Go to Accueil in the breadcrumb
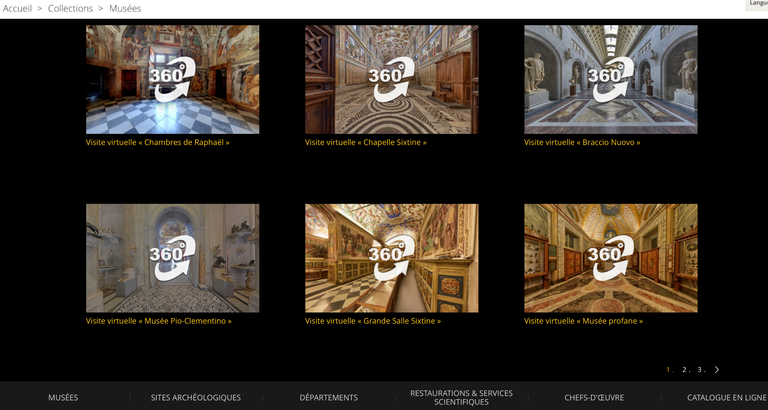Screen dimensions: 768x410 (x=17, y=8)
